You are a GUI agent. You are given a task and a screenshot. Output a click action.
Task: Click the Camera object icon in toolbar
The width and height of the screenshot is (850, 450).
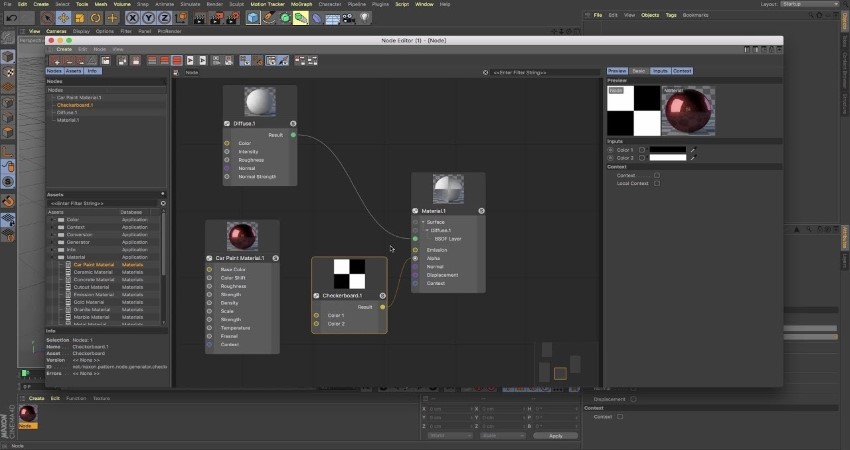click(x=349, y=18)
